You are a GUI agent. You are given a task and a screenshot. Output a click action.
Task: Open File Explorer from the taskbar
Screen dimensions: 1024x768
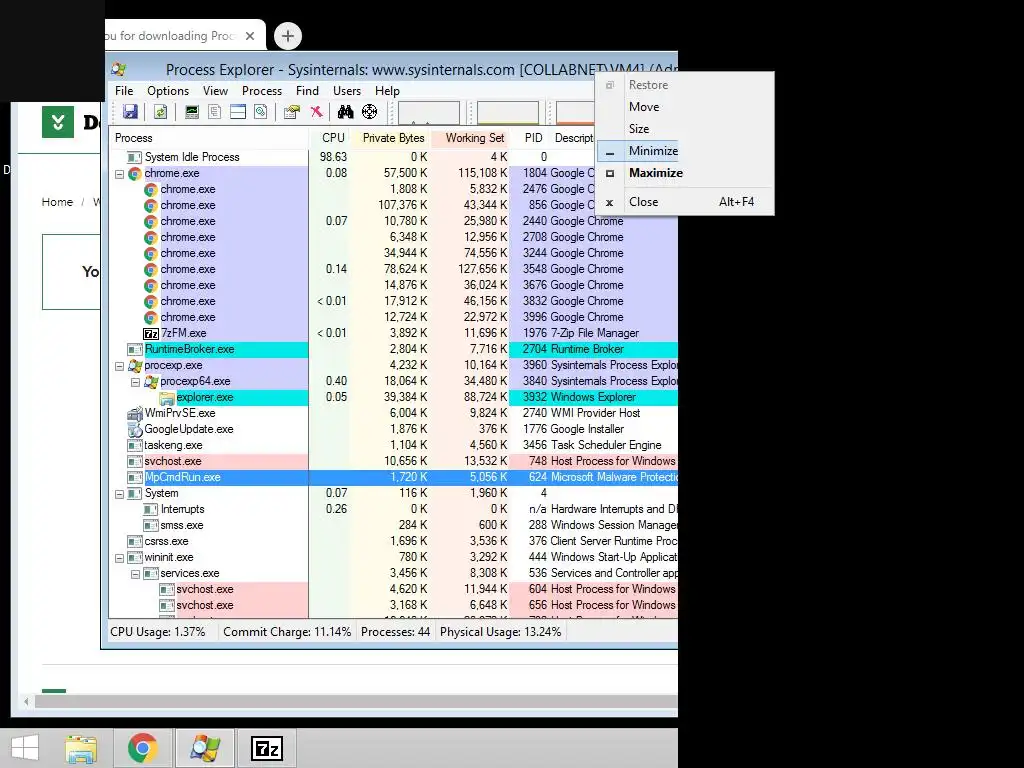click(81, 748)
